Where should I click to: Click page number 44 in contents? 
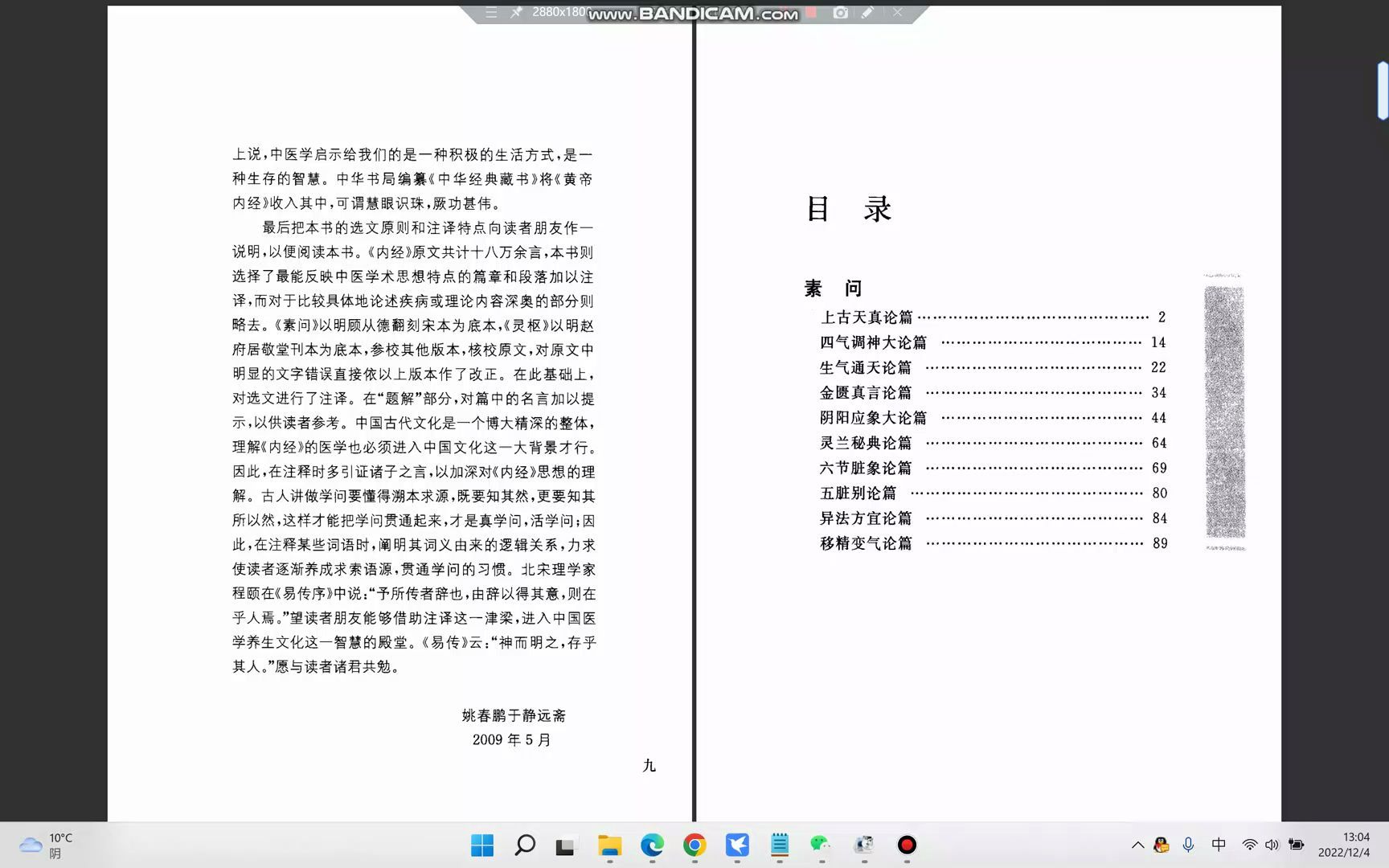(x=1158, y=418)
